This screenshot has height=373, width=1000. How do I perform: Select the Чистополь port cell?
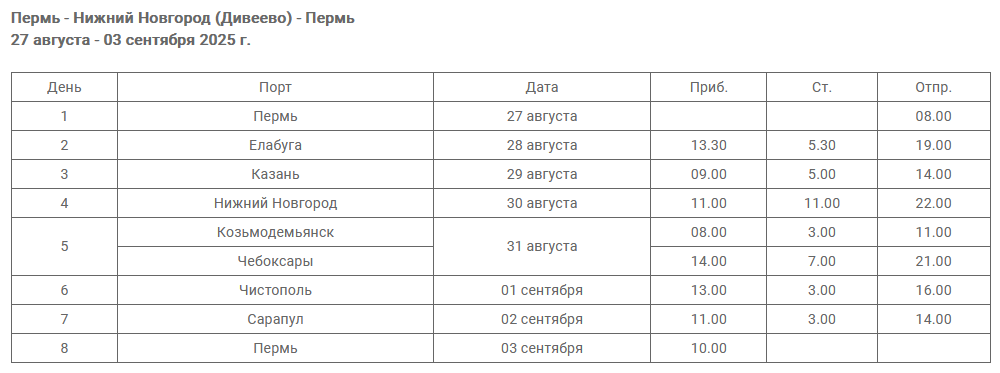click(276, 290)
